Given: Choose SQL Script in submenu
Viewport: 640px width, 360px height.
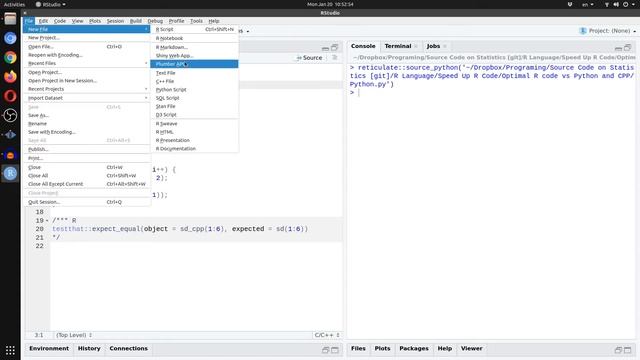Looking at the screenshot, I should click(194, 98).
